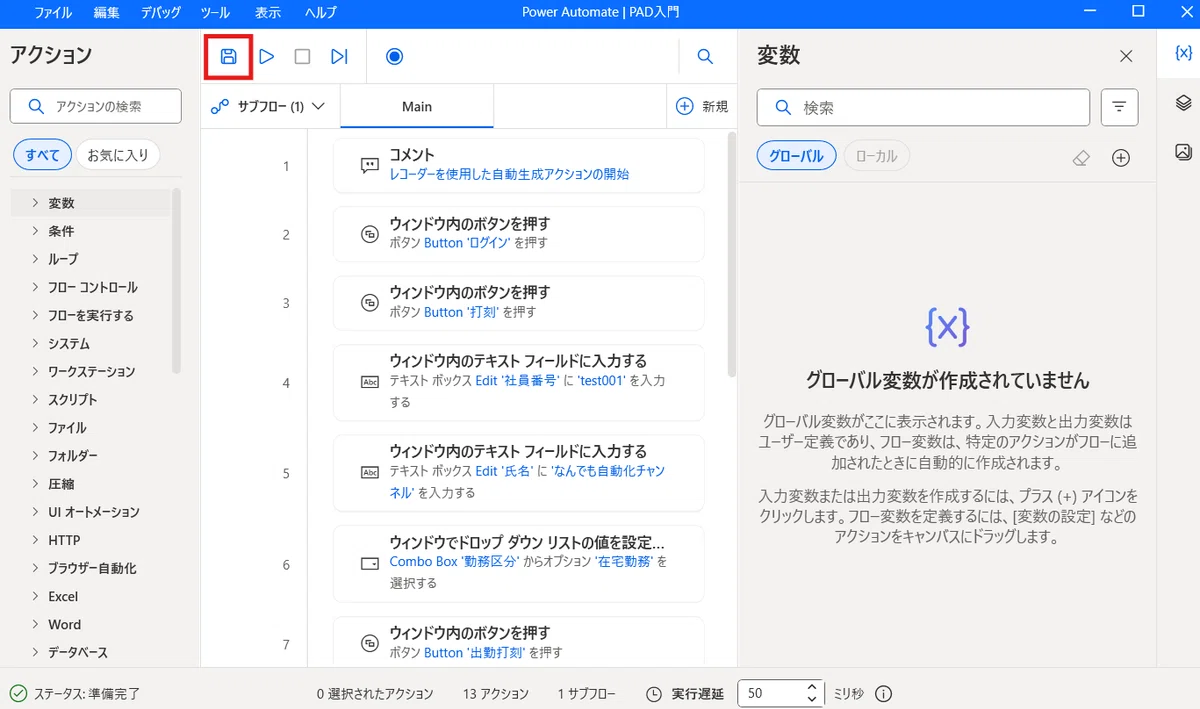Click the Combo Box '勤務区分' link
Viewport: 1200px width, 709px height.
[x=454, y=562]
